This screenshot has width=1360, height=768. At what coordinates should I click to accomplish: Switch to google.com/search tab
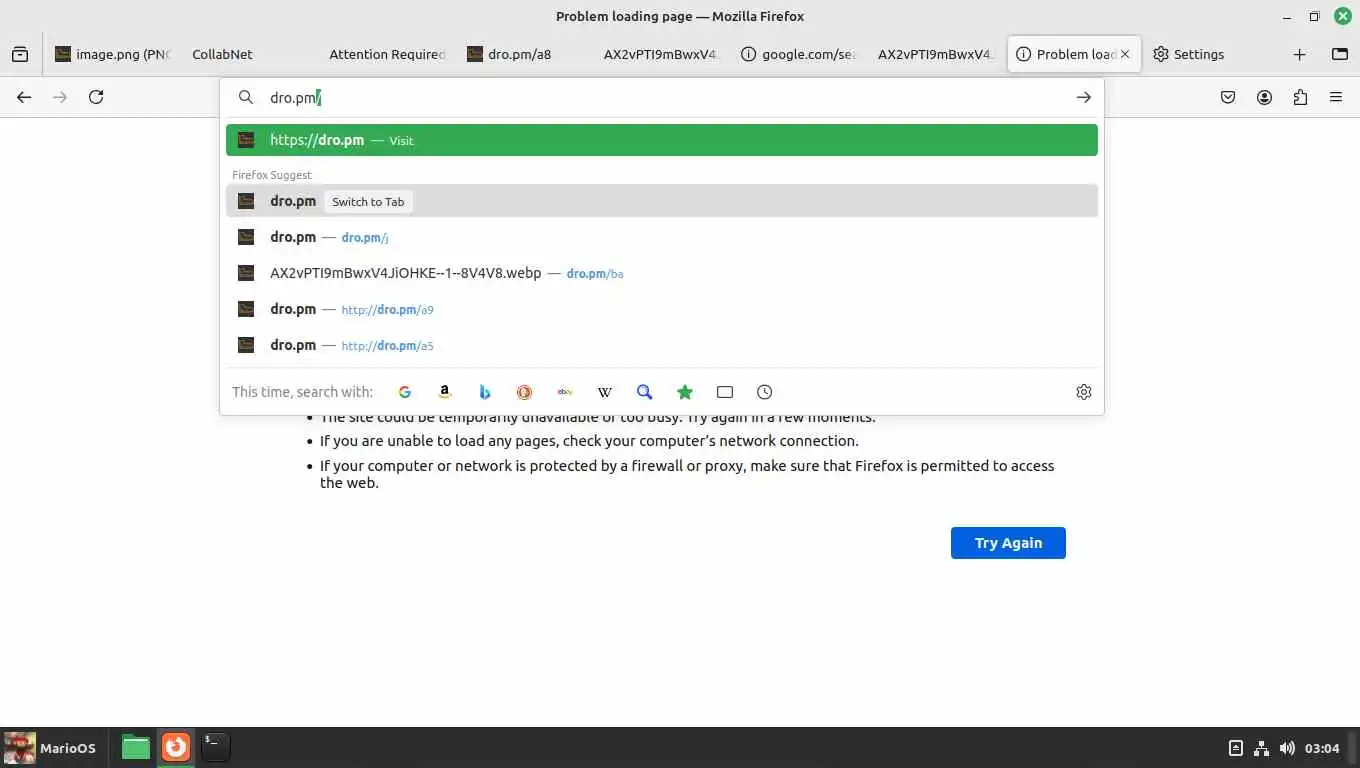(798, 54)
